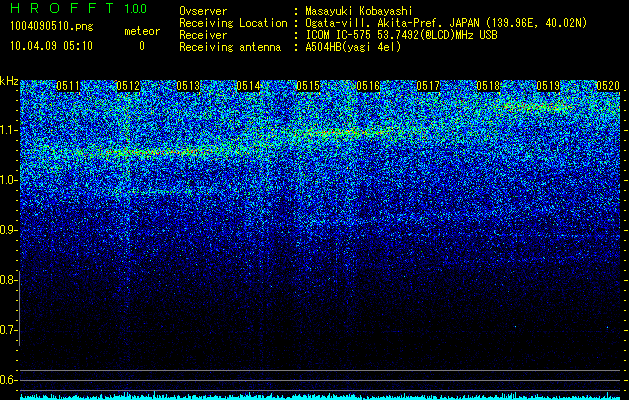Click the ICOM IC-575 receiver text
629x400 pixels.
click(401, 35)
